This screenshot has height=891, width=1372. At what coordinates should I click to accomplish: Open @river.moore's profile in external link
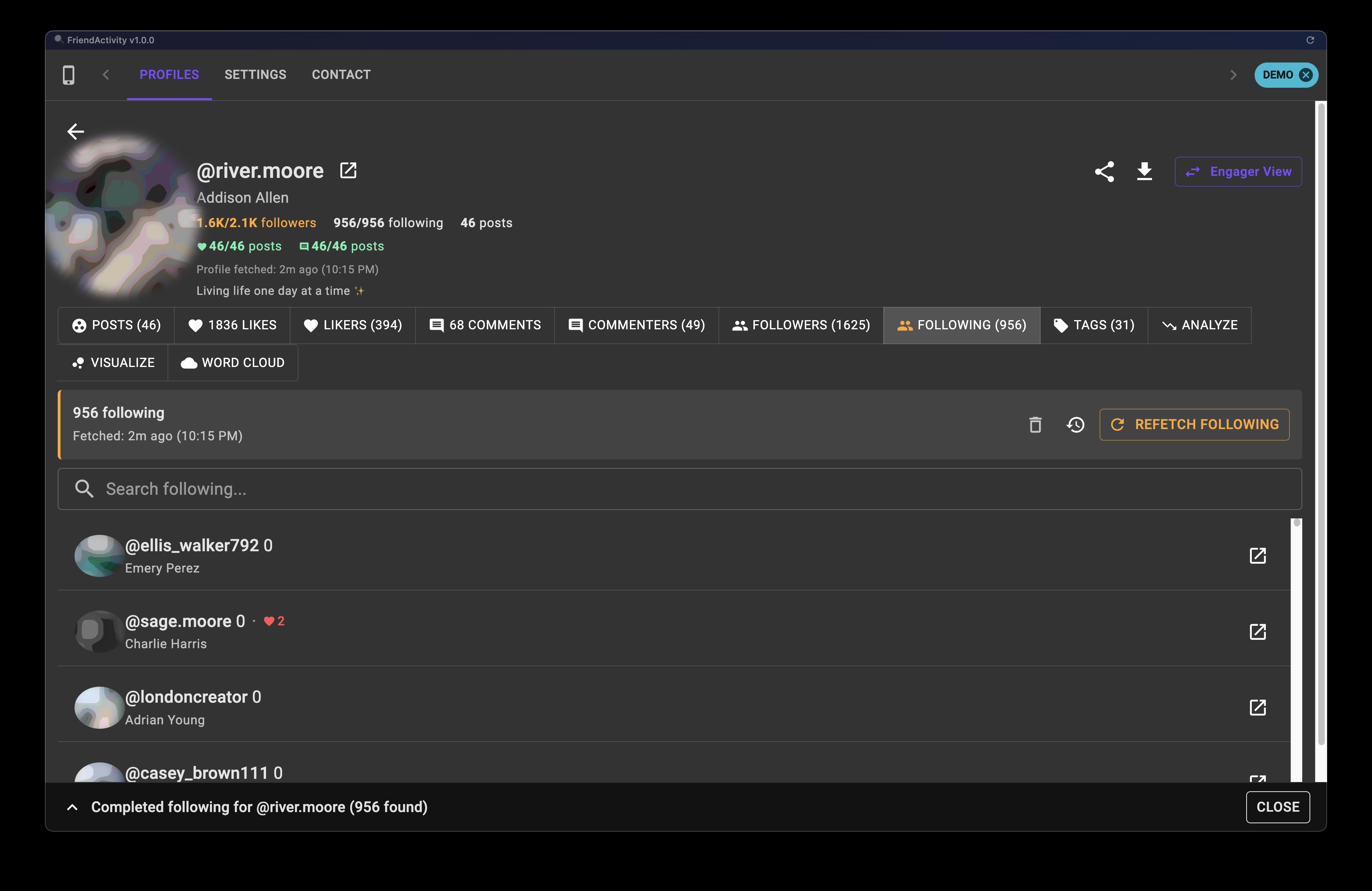348,171
